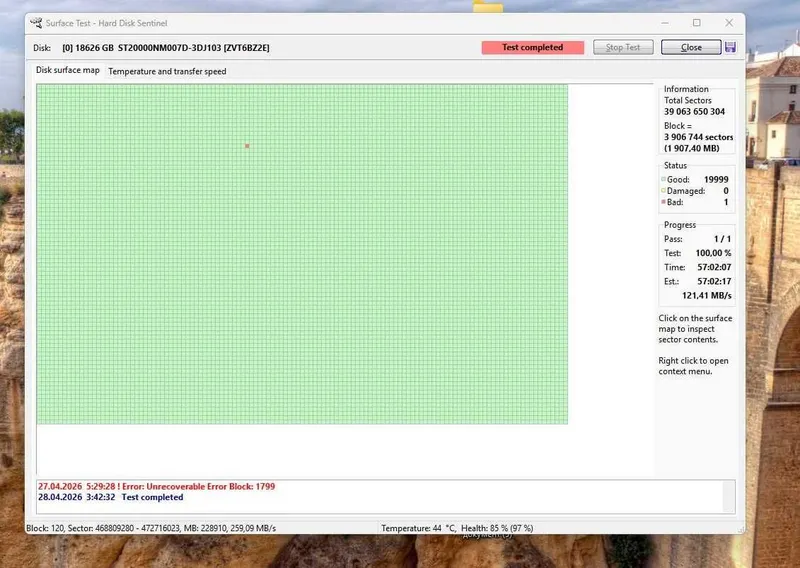Image resolution: width=800 pixels, height=568 pixels.
Task: Maximize the Surface Test window
Action: [x=696, y=23]
